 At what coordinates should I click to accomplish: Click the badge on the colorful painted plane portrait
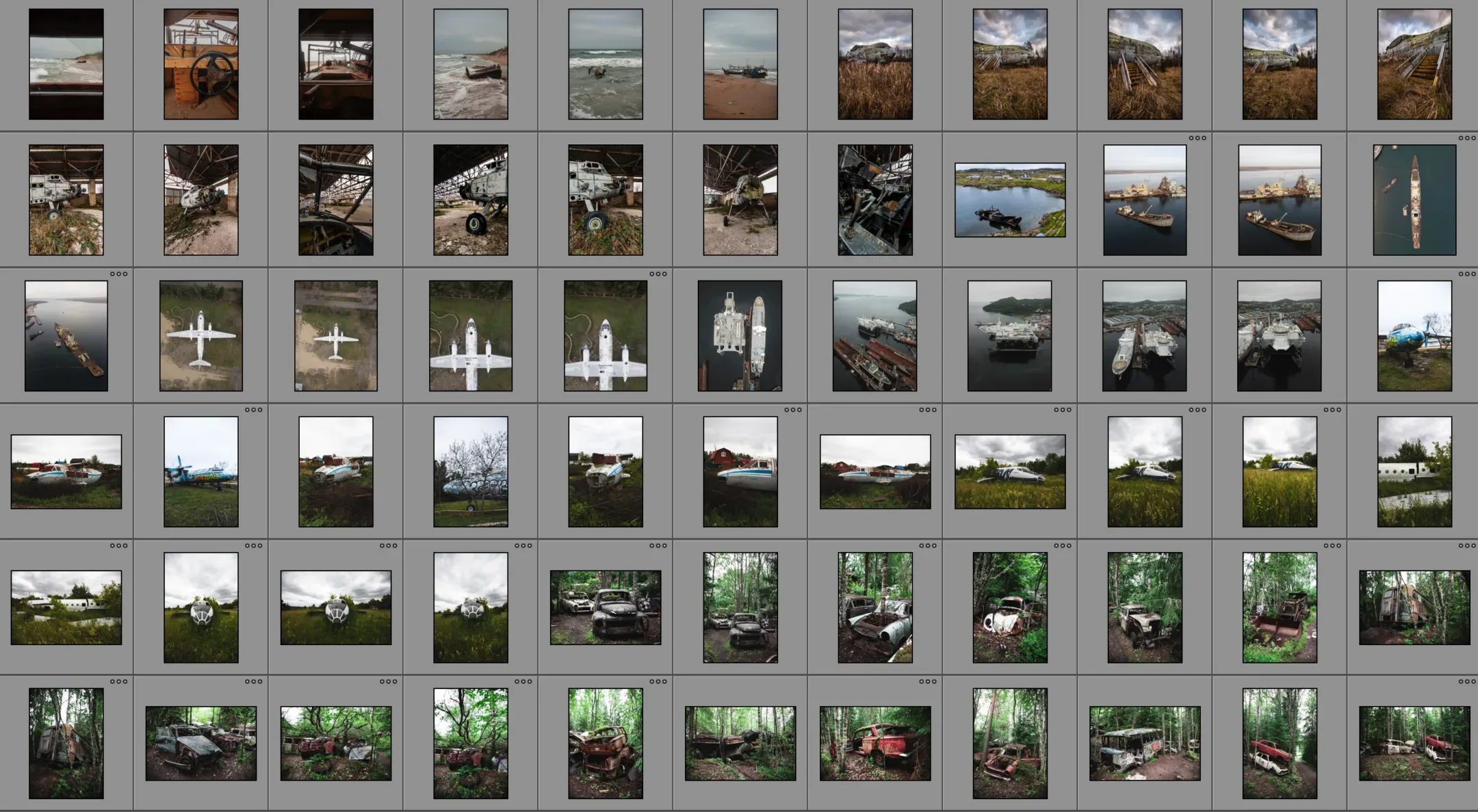pyautogui.click(x=253, y=410)
